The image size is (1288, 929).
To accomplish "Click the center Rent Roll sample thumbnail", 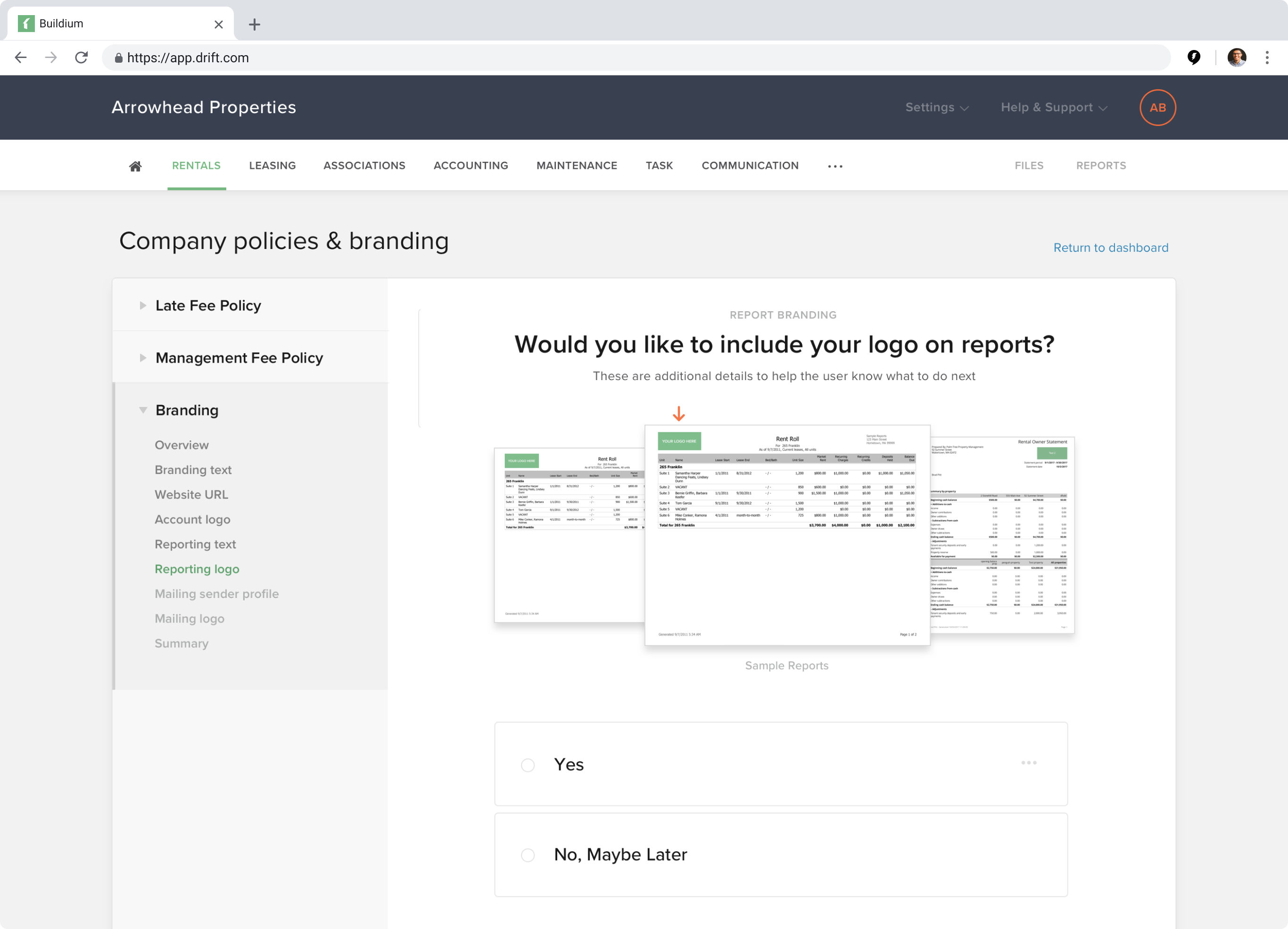I will coord(786,535).
